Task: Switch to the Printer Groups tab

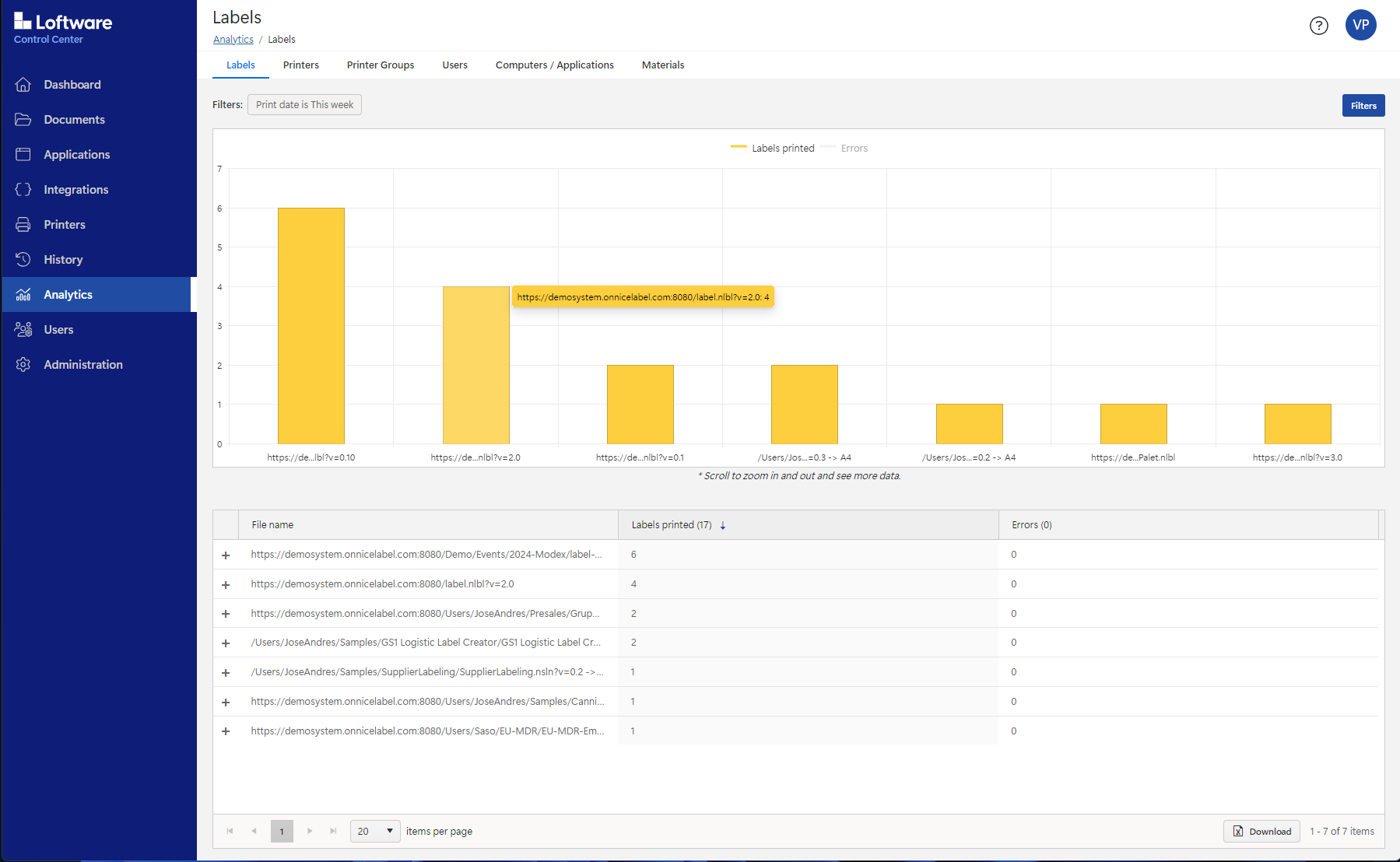Action: click(380, 65)
